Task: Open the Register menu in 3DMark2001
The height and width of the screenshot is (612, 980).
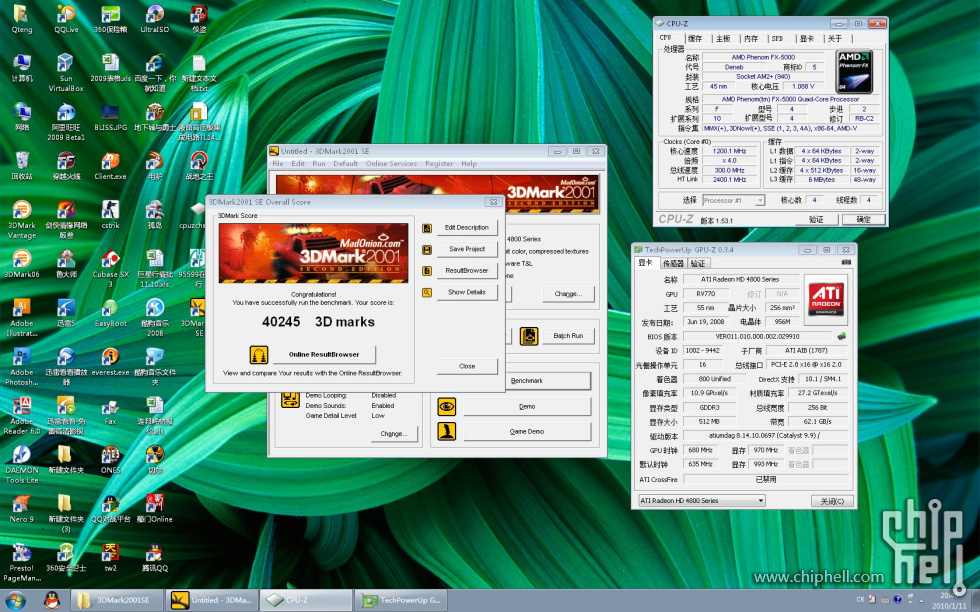Action: tap(439, 164)
